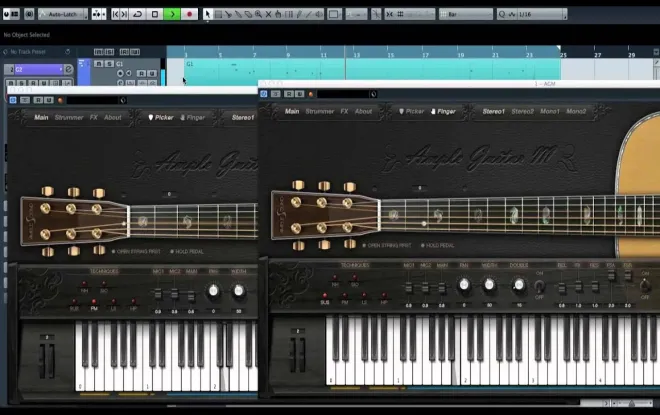
Task: Flip DOUBLE on/off switch in right window
Action: click(539, 286)
